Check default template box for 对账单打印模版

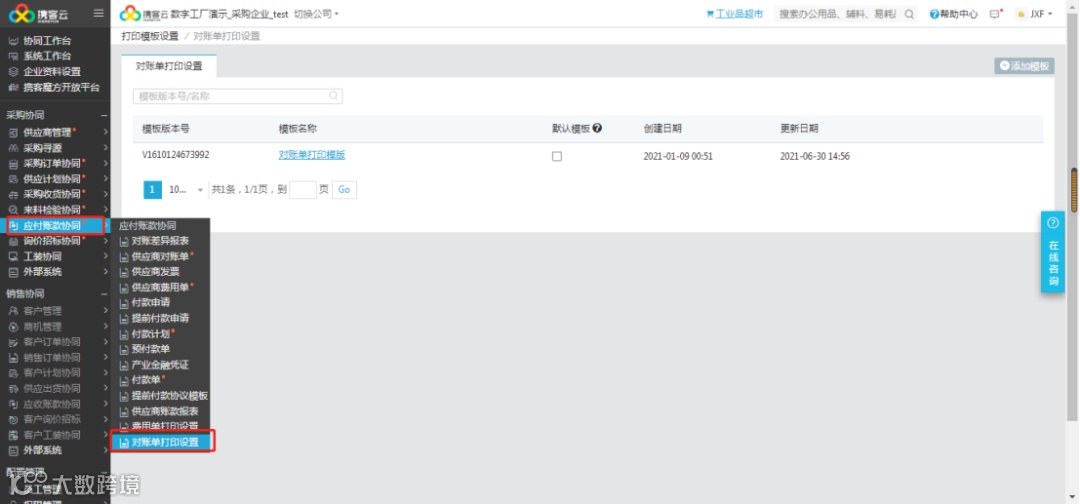click(x=557, y=156)
